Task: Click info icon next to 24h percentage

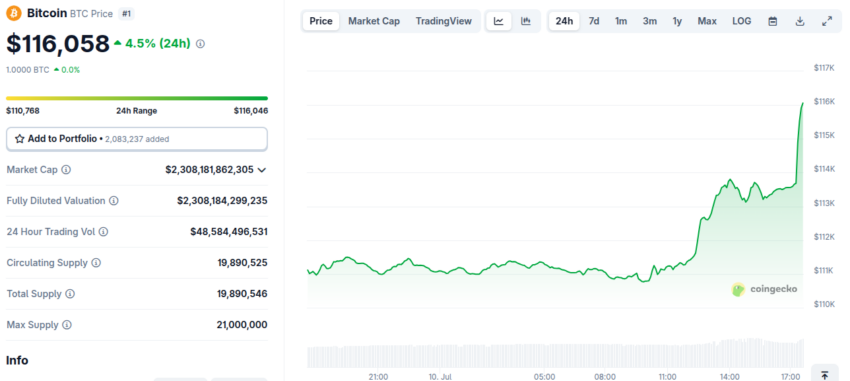Action: pos(200,44)
